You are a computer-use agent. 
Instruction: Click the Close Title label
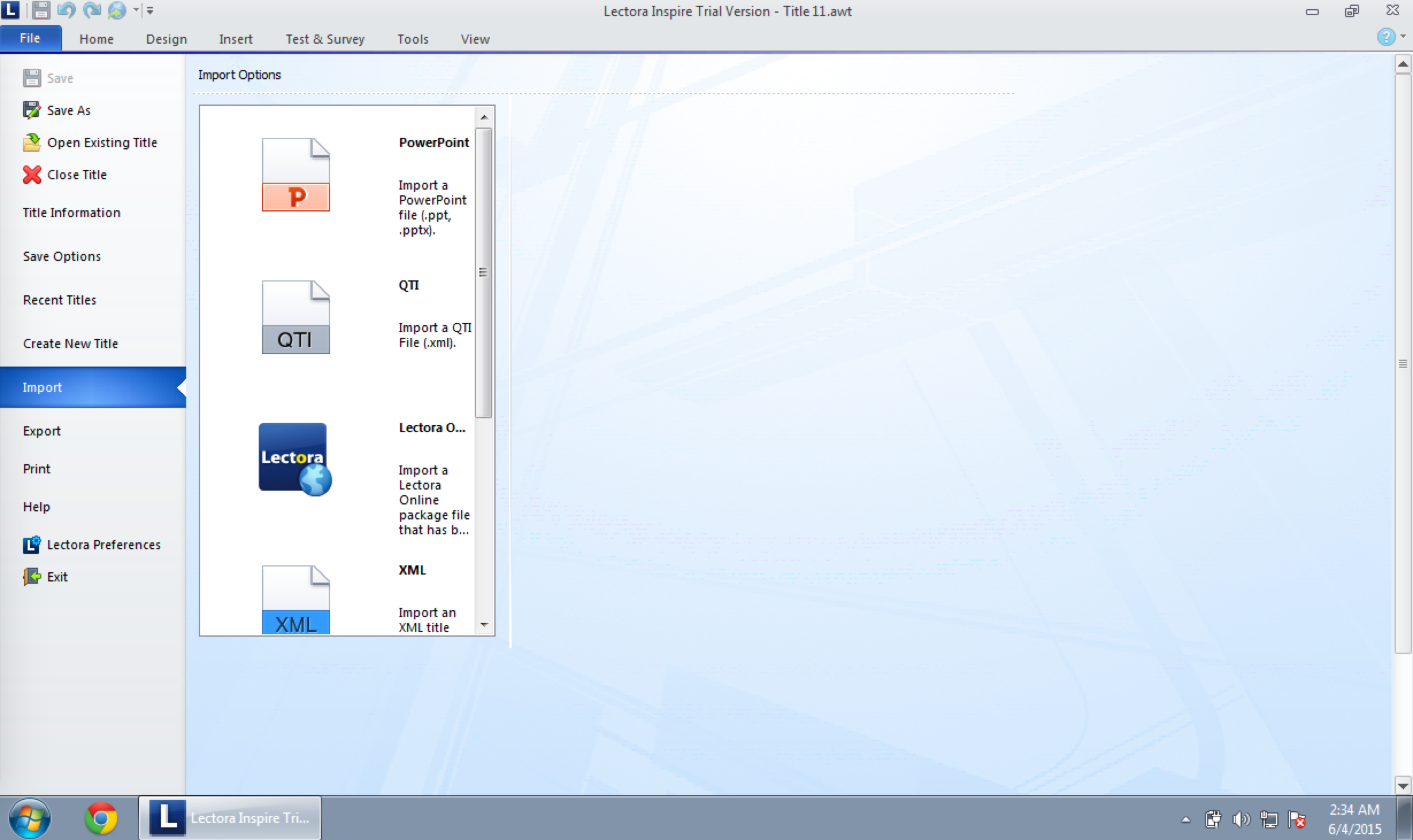pos(77,175)
